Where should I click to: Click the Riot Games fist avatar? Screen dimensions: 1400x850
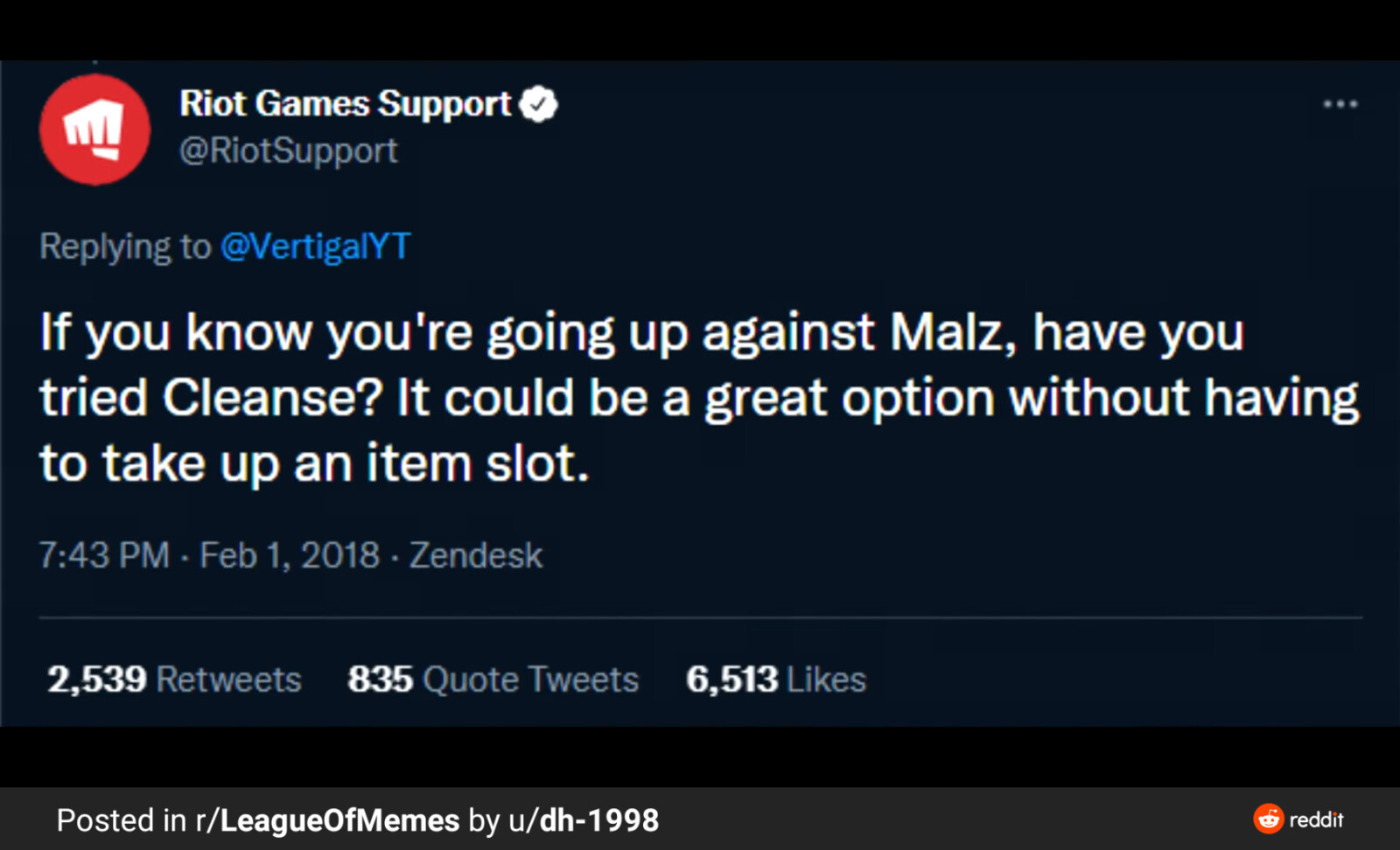(x=94, y=129)
